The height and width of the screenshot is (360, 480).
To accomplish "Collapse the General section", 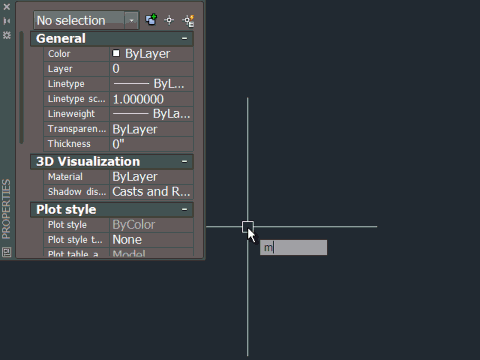I will click(184, 39).
